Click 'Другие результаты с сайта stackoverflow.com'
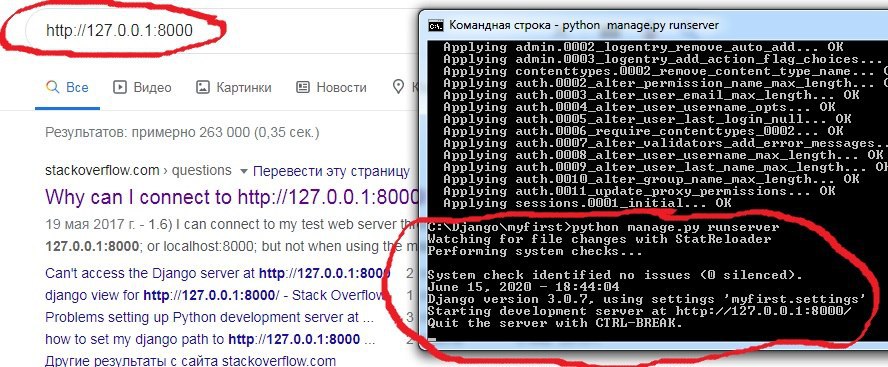Viewport: 888px width, 367px height. click(x=190, y=361)
